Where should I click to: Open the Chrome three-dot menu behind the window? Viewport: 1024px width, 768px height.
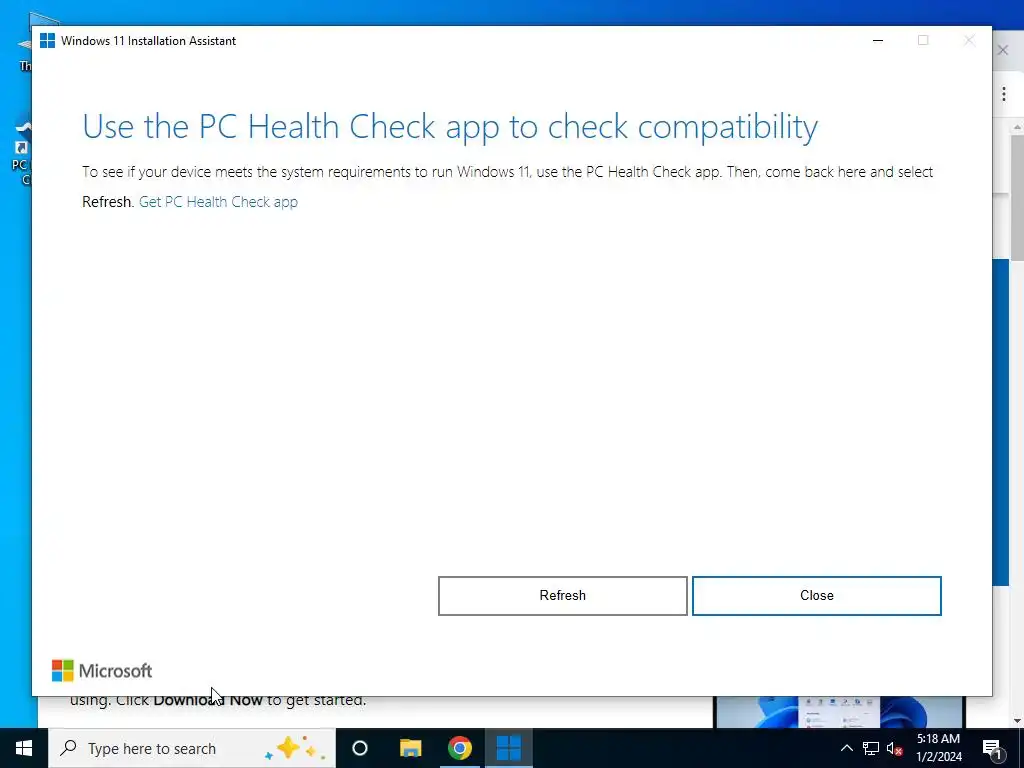tap(1004, 95)
